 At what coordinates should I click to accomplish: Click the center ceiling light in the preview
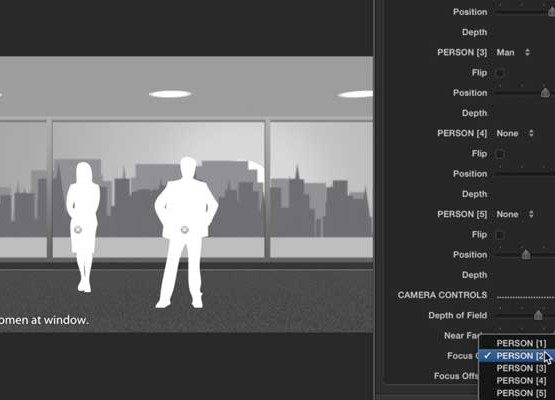click(170, 94)
